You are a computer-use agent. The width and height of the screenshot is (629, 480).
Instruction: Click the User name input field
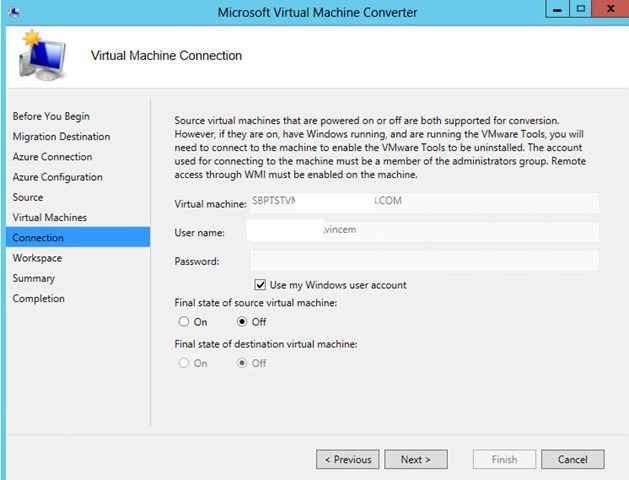(425, 232)
